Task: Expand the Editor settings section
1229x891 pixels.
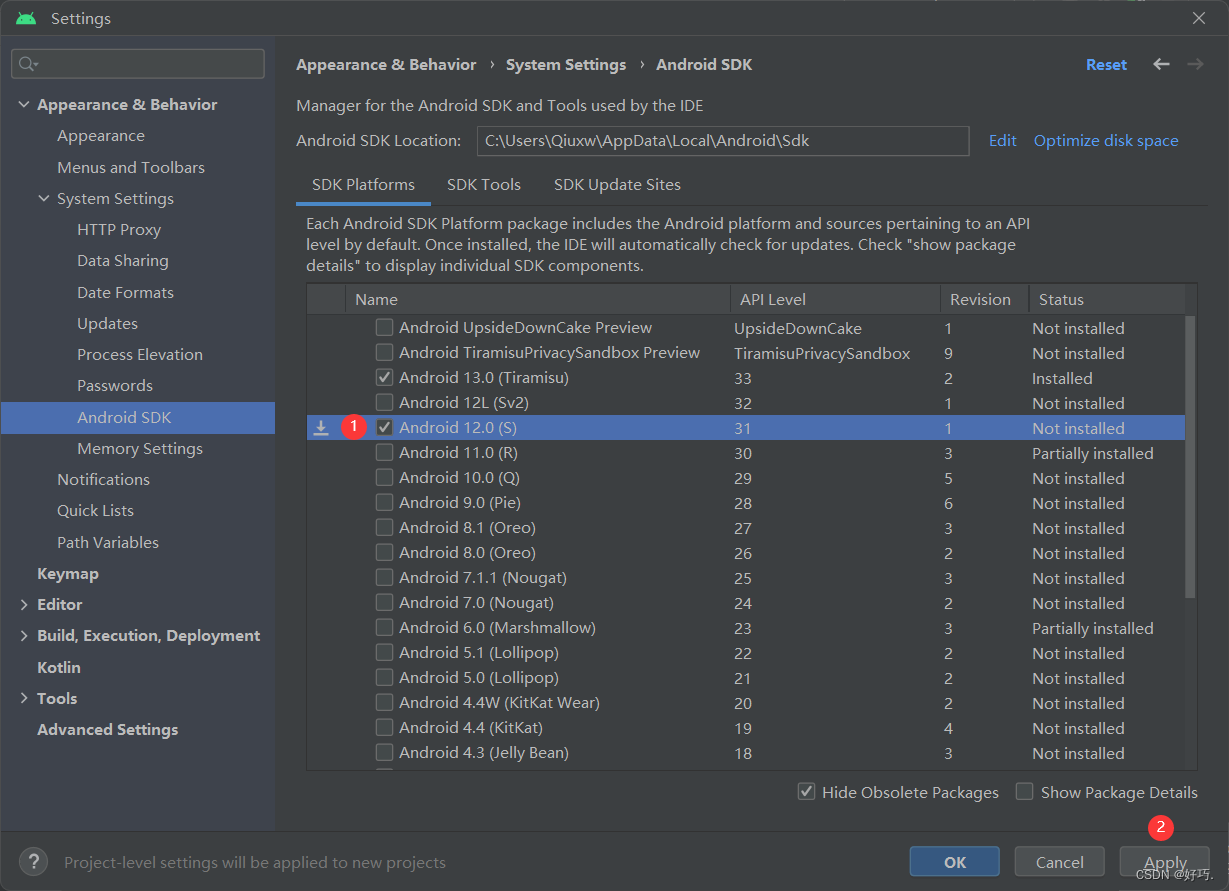Action: 24,605
